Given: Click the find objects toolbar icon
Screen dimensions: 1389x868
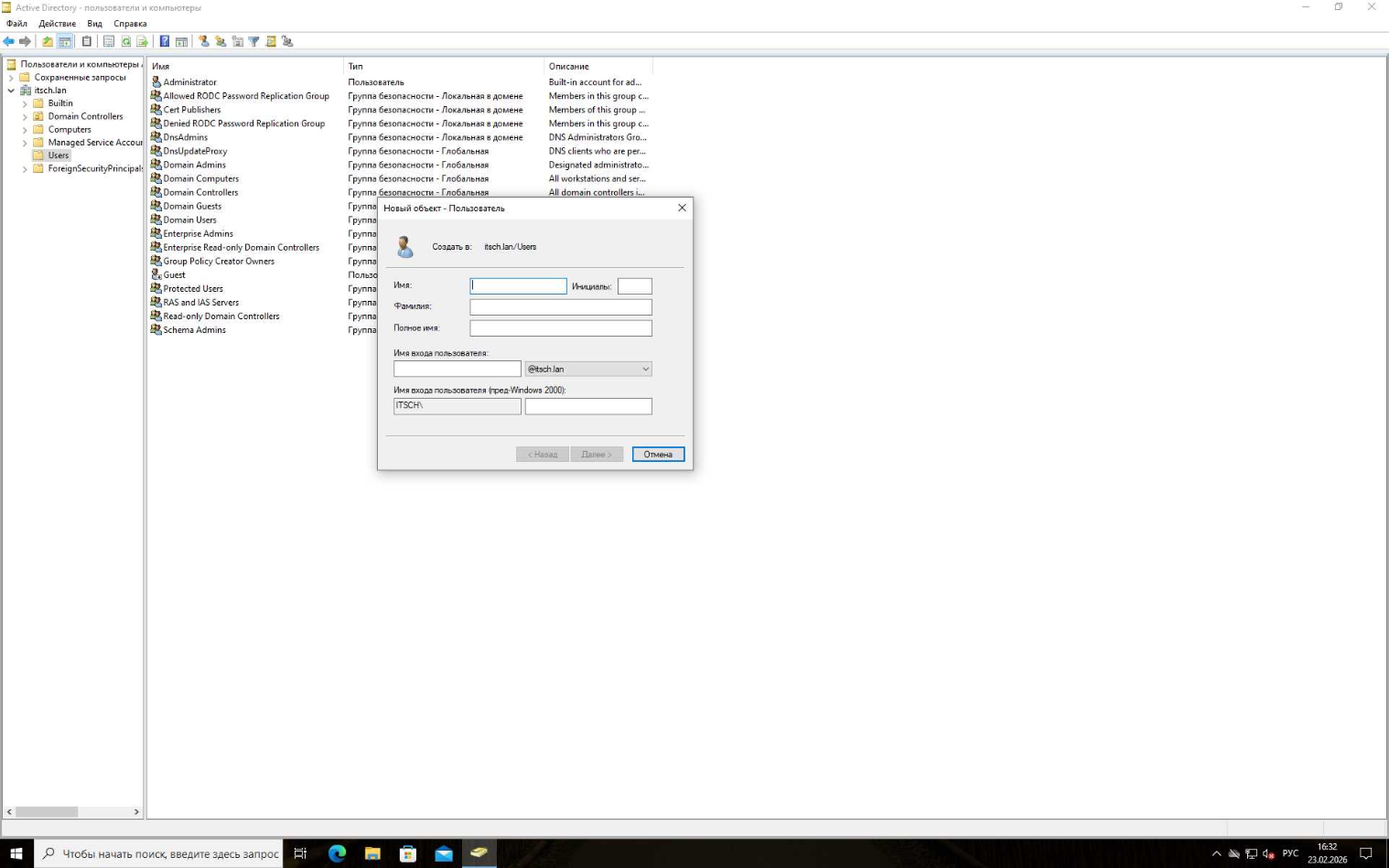Looking at the screenshot, I should point(271,41).
